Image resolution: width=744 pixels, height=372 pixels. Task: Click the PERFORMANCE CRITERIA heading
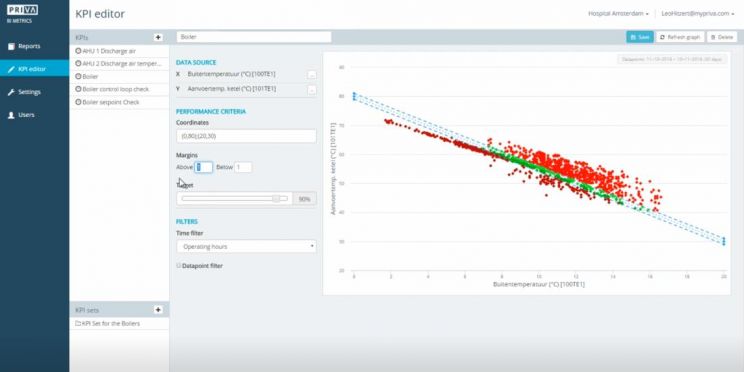[x=211, y=112]
